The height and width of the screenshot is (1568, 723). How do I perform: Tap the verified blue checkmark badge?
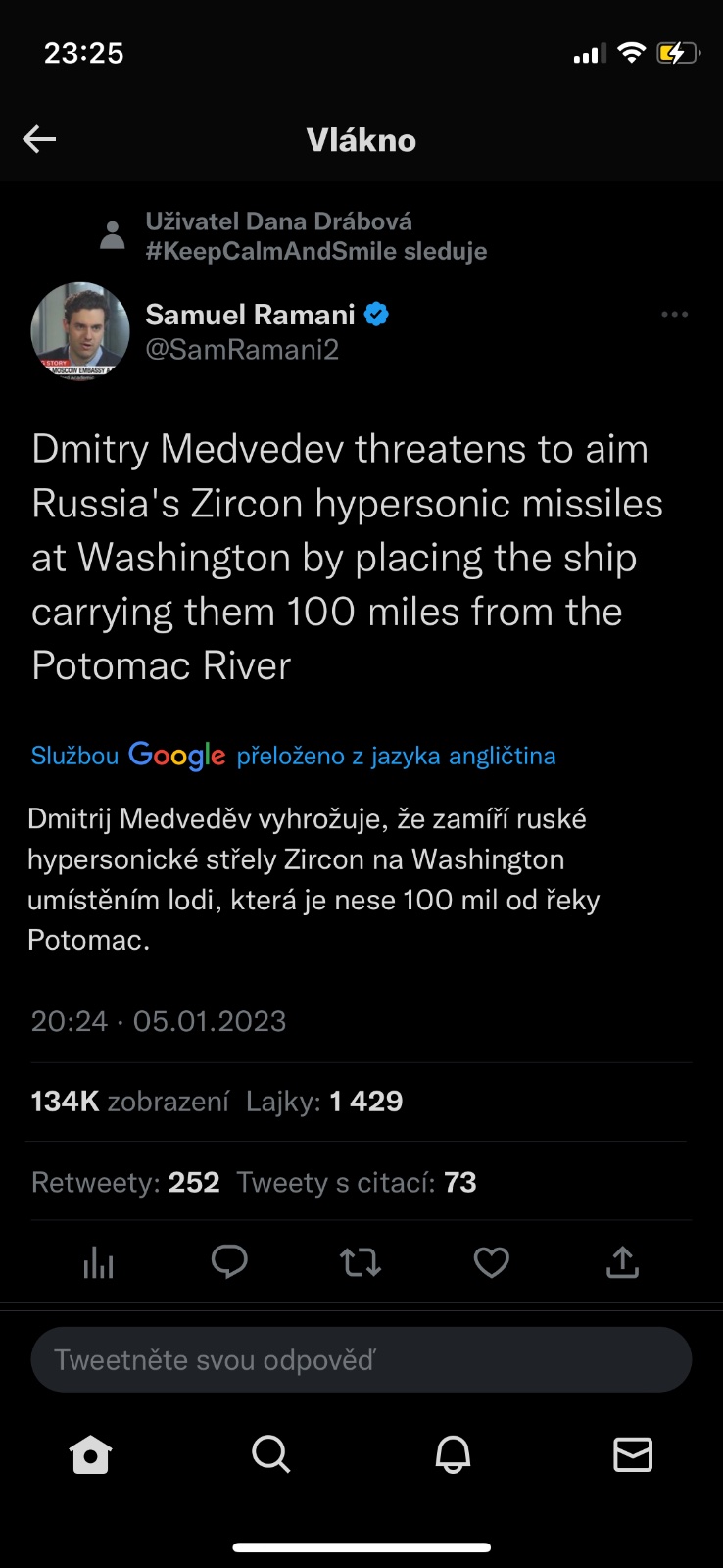tap(377, 315)
